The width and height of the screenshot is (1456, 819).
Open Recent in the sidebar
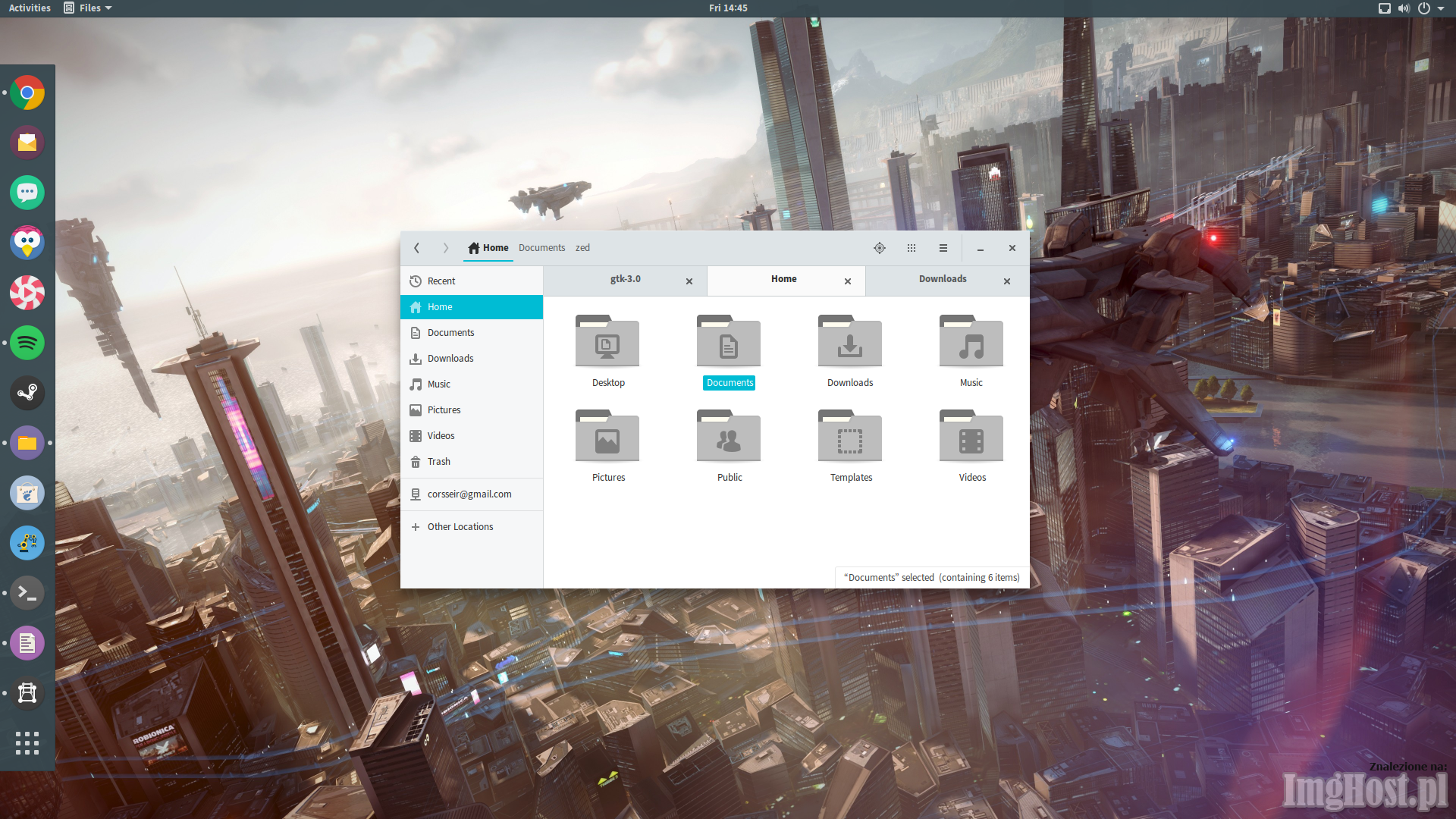tap(472, 281)
